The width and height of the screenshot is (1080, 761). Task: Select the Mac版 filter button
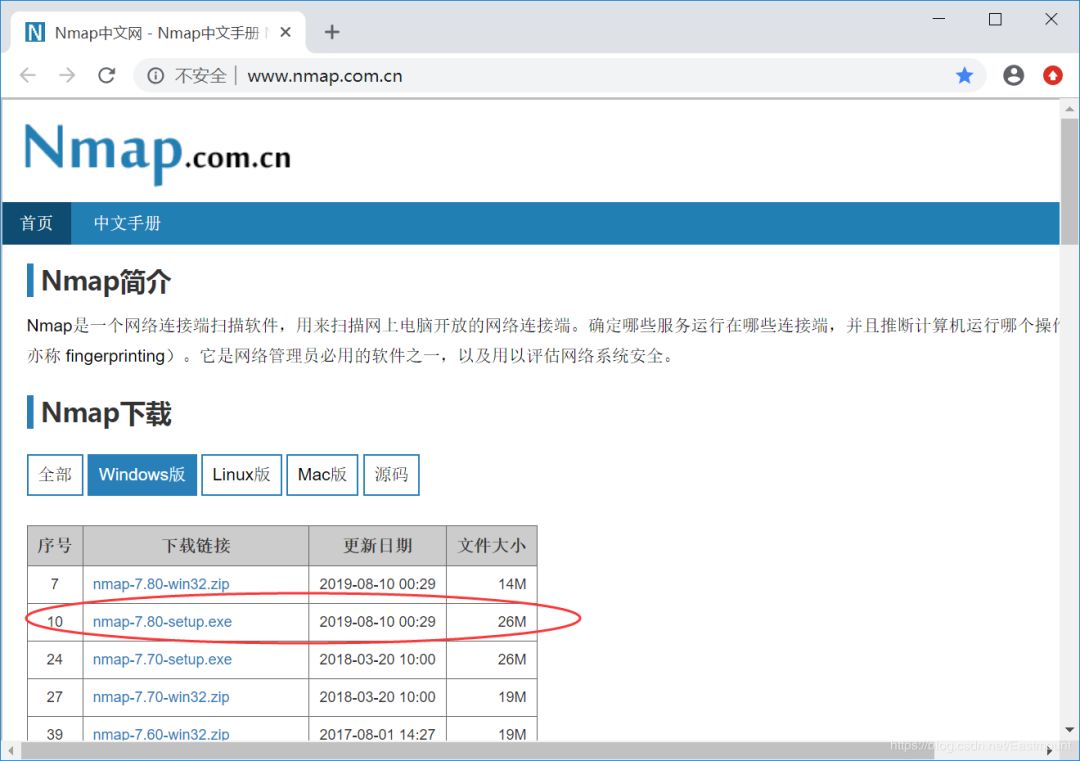[322, 474]
